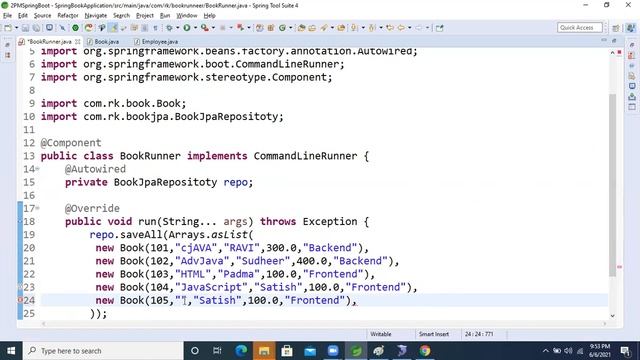The width and height of the screenshot is (640, 360).
Task: Open the New icon dropdown arrow
Action: coord(16,28)
